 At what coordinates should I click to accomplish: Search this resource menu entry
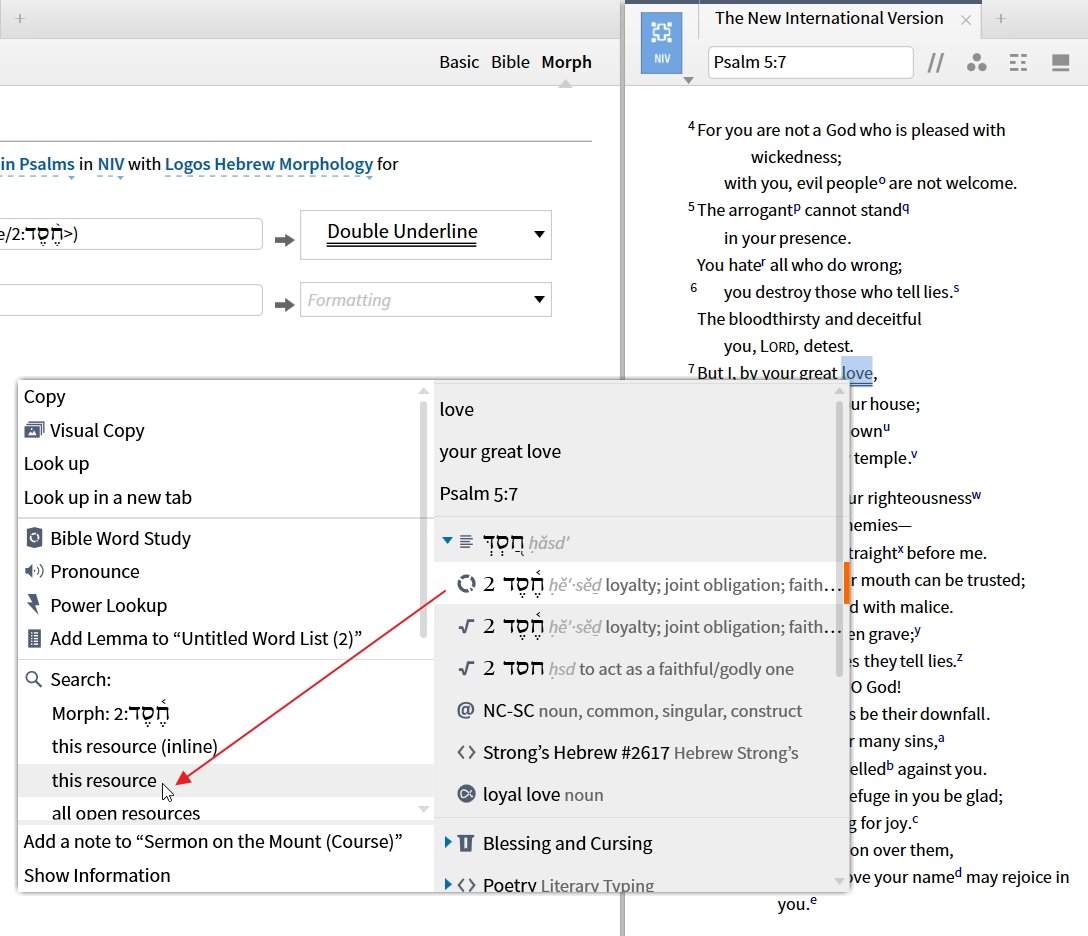pyautogui.click(x=226, y=780)
